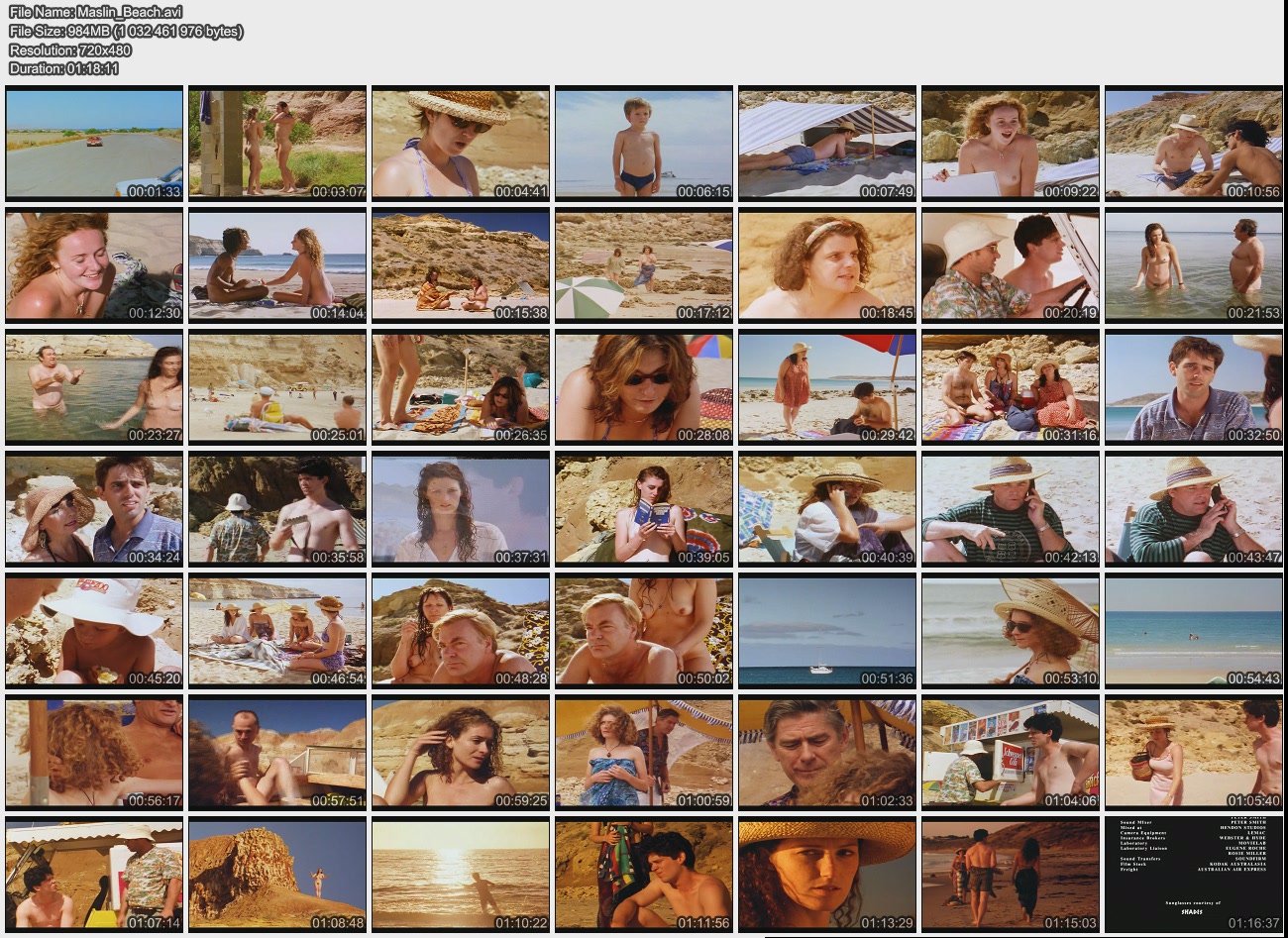Click the Resolution 720x480 text line
Screen dimensions: 1288x938
pos(70,50)
